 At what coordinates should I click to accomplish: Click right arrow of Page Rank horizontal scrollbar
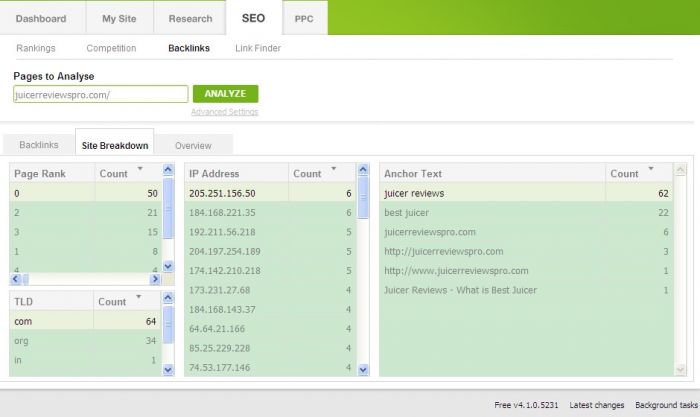[x=155, y=279]
